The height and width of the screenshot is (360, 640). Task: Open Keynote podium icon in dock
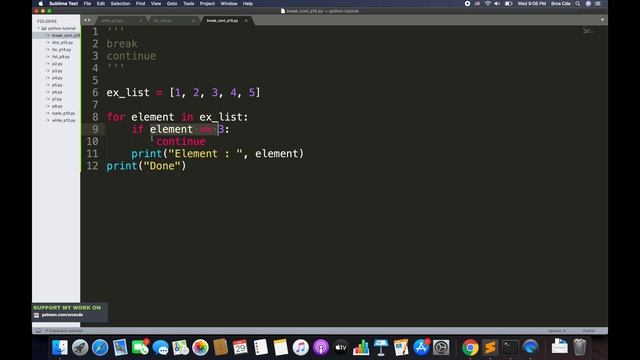[x=381, y=347]
